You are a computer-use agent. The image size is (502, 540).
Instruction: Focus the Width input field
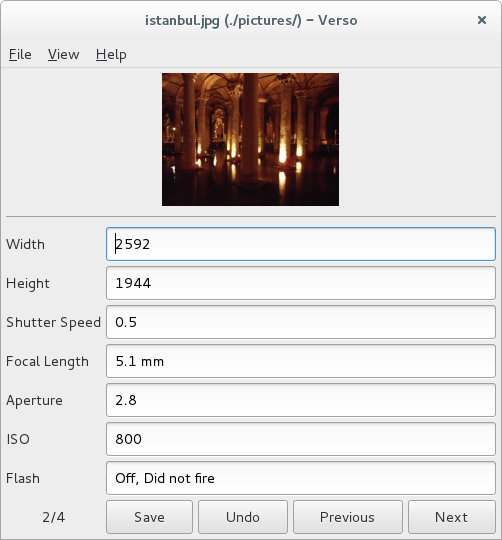[301, 244]
